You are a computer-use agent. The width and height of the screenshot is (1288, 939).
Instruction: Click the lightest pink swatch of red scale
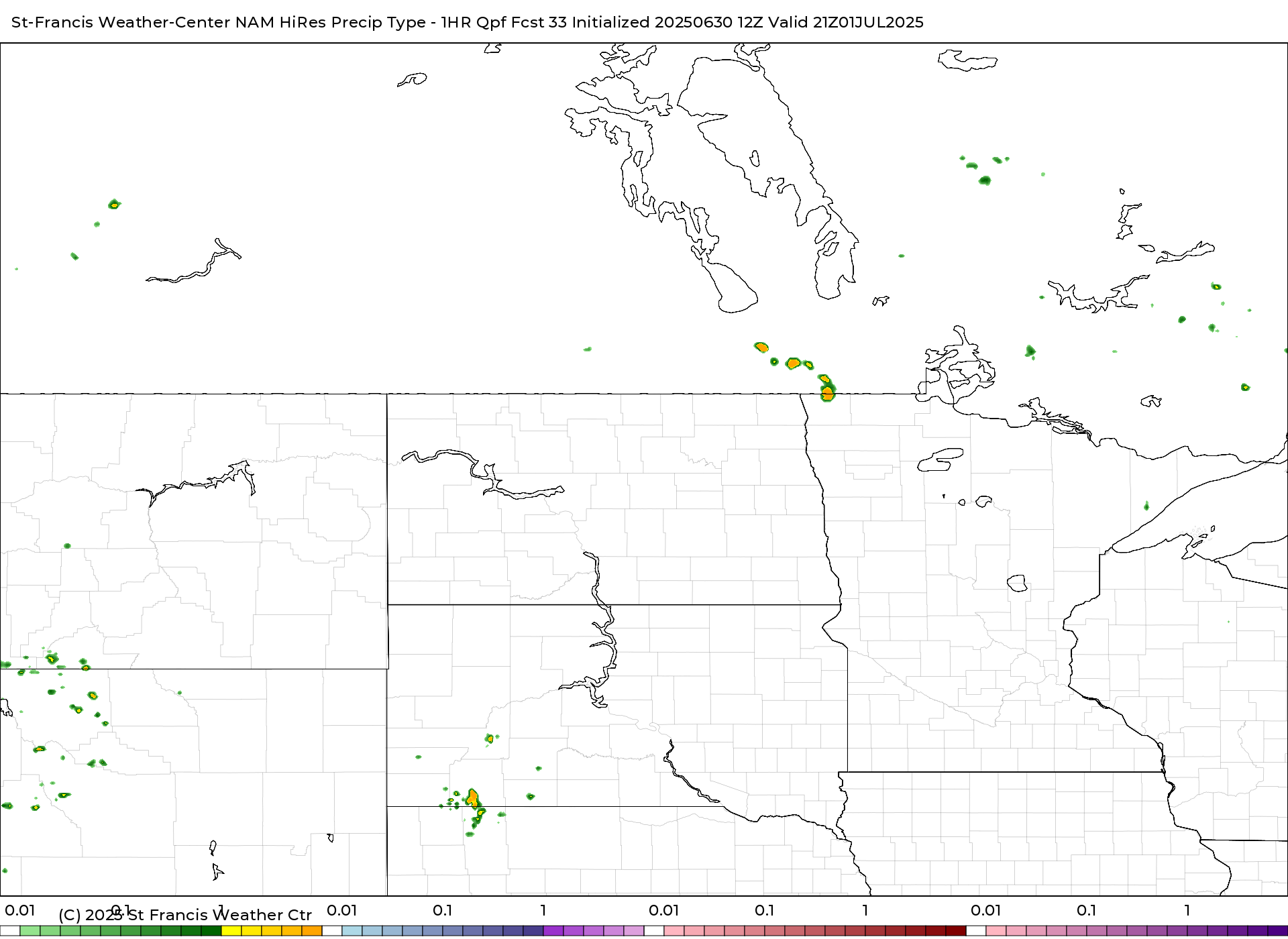coord(674,931)
